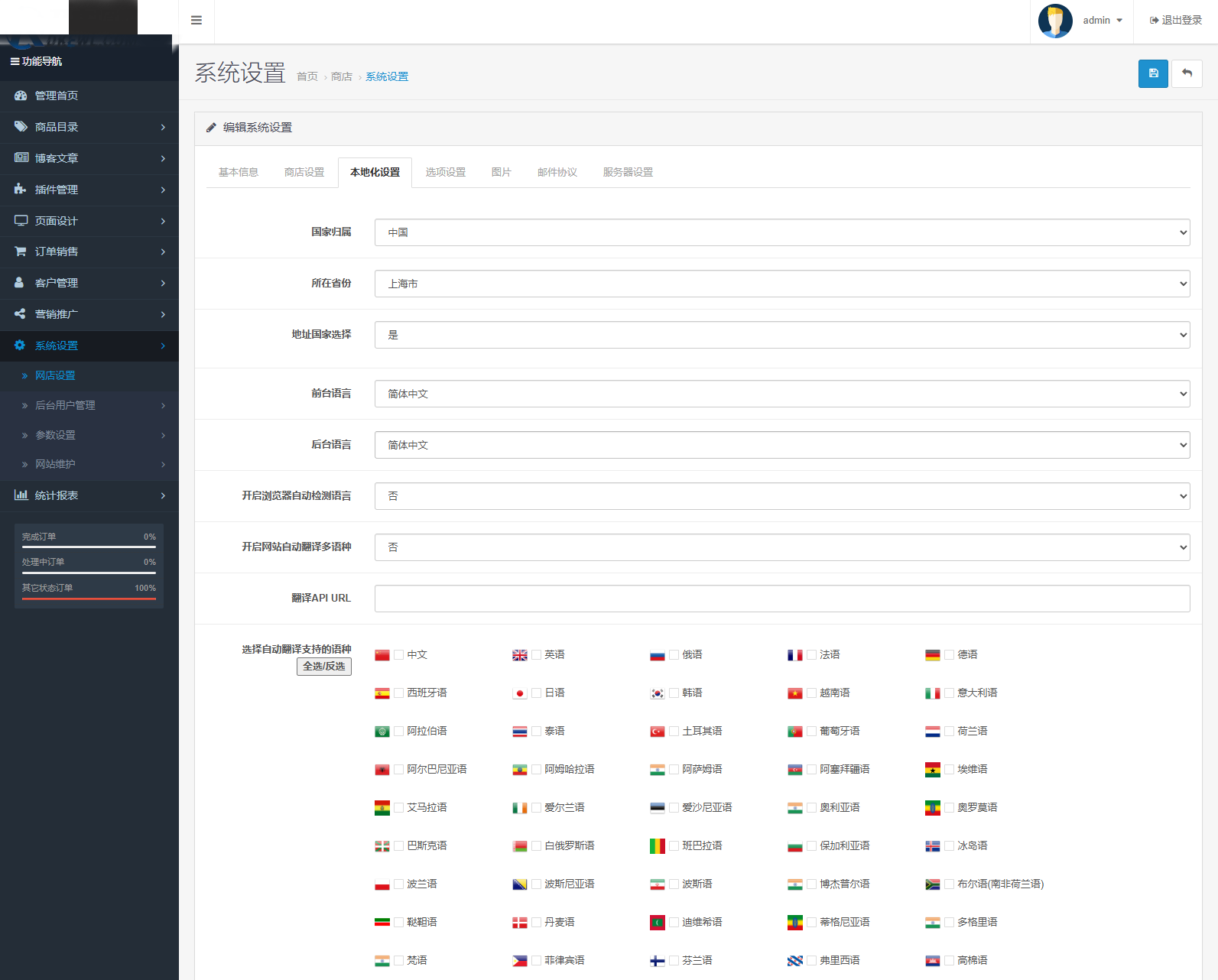
Task: Click the 其它状态订单 progress bar
Action: (89, 599)
